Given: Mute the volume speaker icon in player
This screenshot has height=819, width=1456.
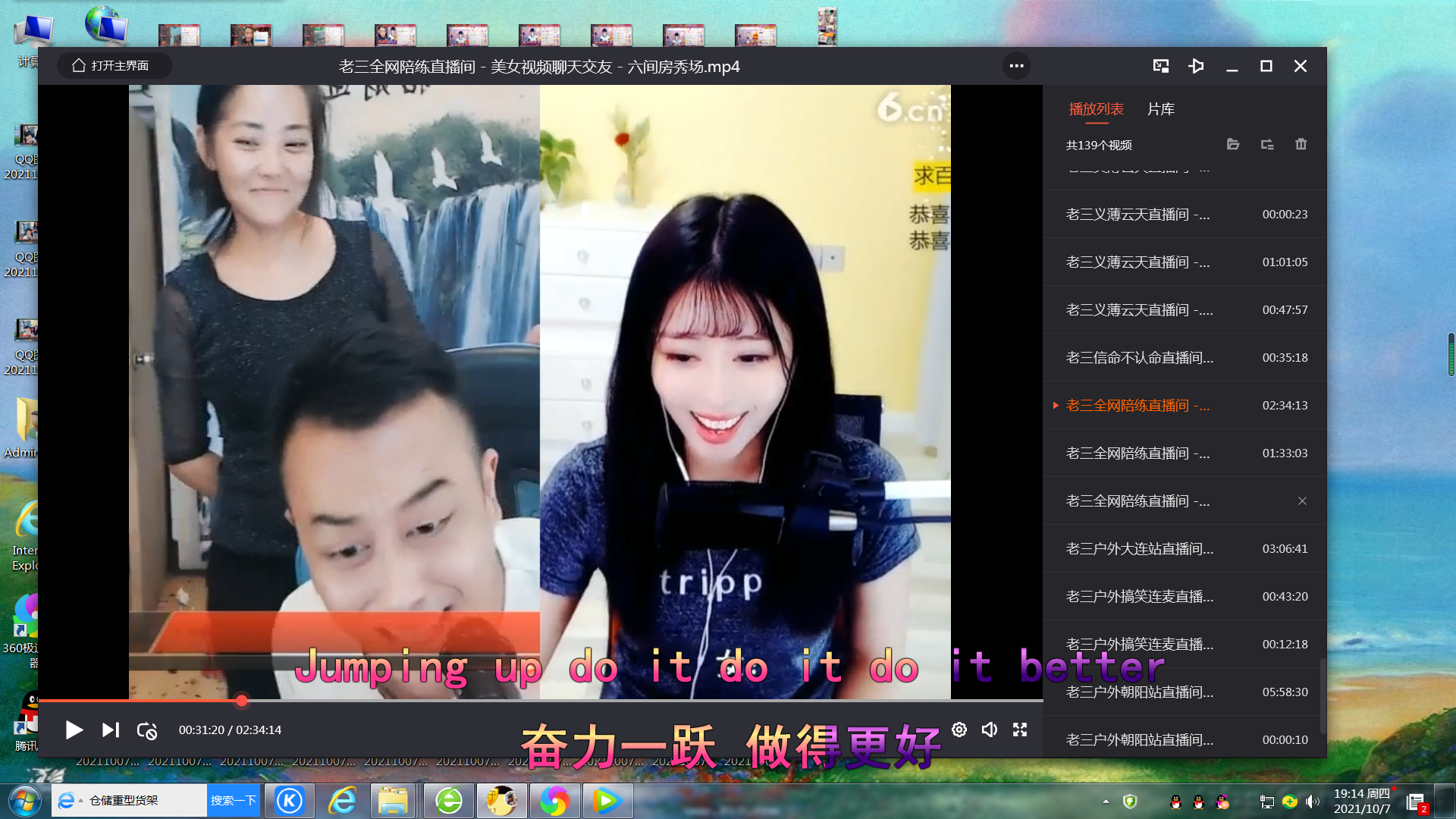Looking at the screenshot, I should (990, 730).
